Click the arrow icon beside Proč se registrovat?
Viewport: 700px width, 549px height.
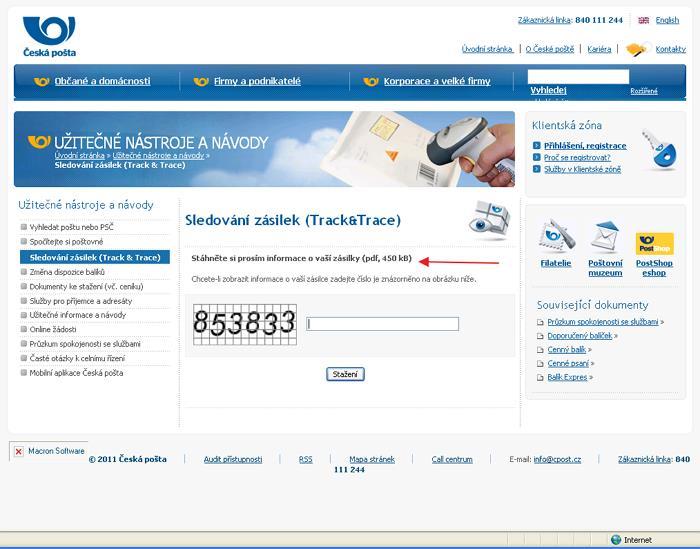pyautogui.click(x=537, y=157)
